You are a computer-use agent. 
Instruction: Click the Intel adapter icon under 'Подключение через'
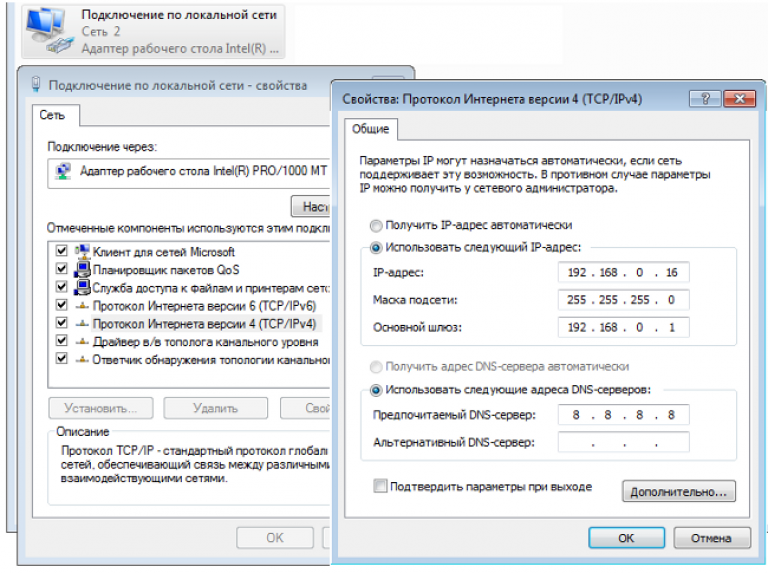[63, 172]
